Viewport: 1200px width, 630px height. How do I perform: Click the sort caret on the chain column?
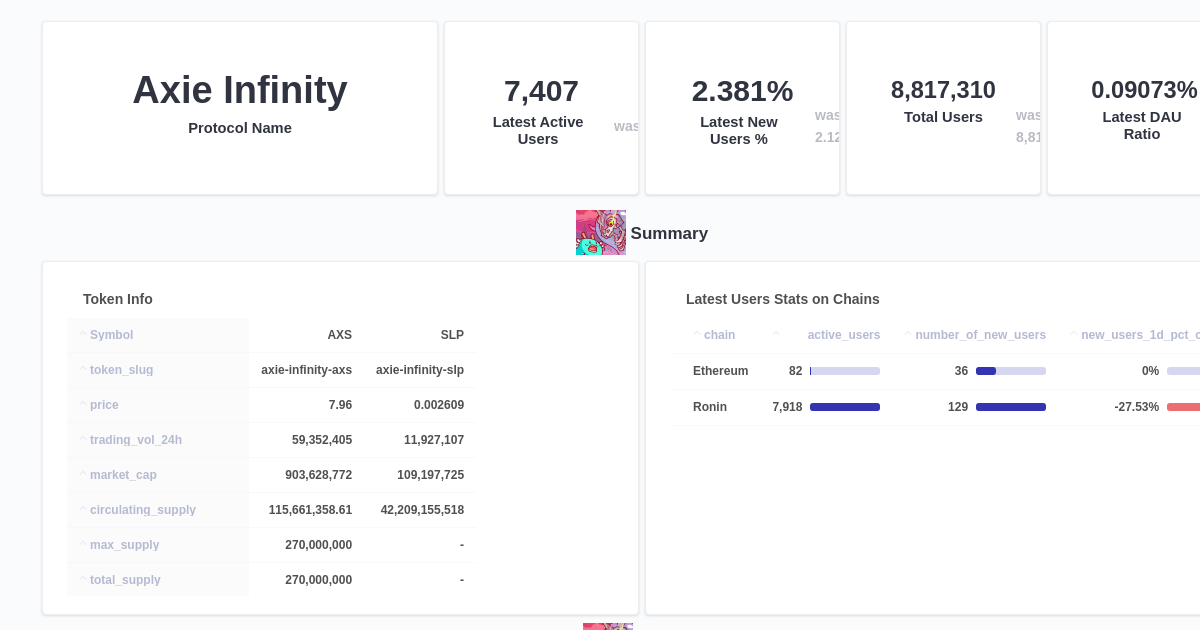[x=696, y=334]
